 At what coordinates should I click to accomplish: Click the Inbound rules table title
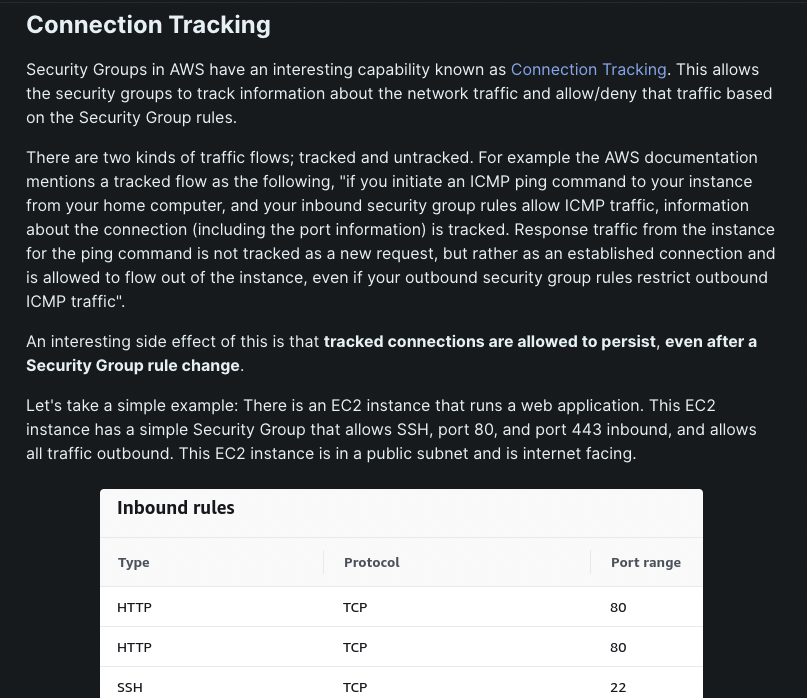176,508
